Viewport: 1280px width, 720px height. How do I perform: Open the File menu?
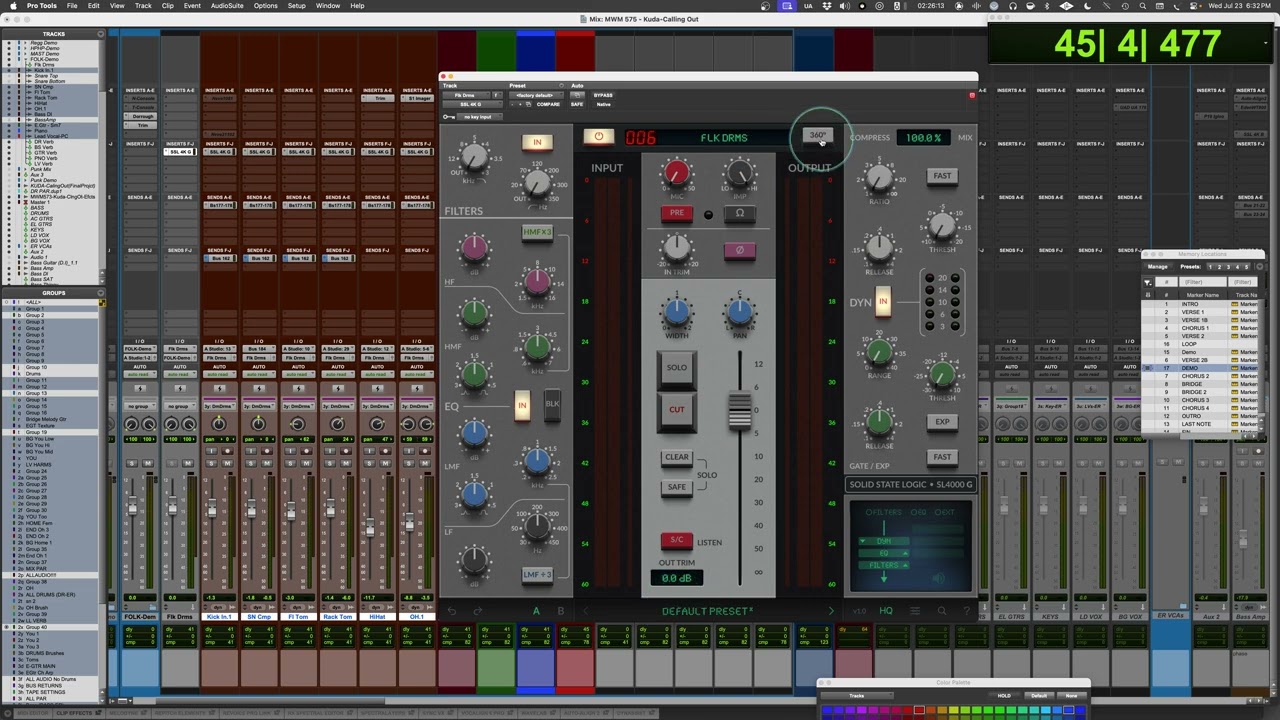point(72,6)
